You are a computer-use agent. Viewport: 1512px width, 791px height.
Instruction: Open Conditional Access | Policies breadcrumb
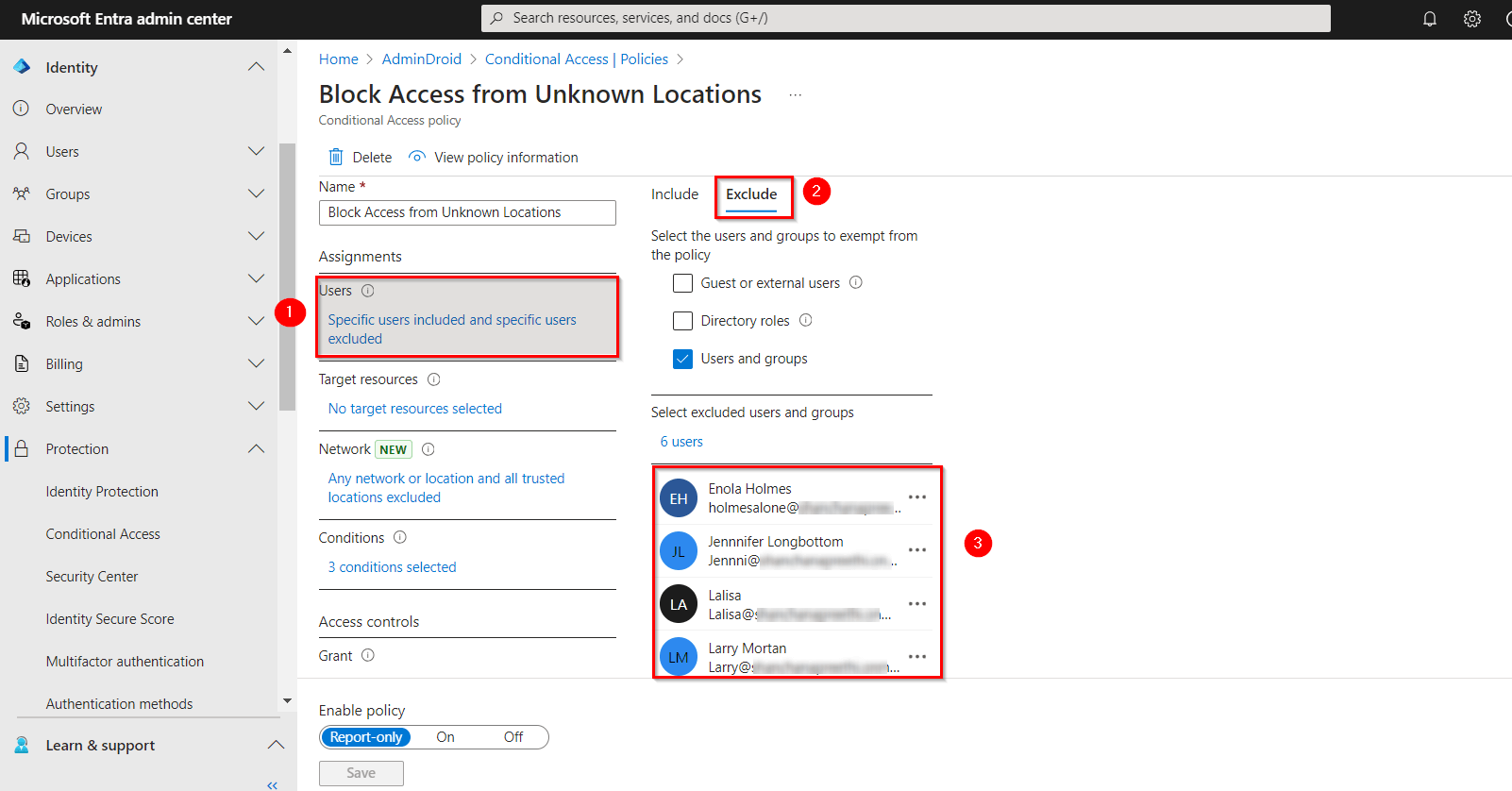(577, 59)
